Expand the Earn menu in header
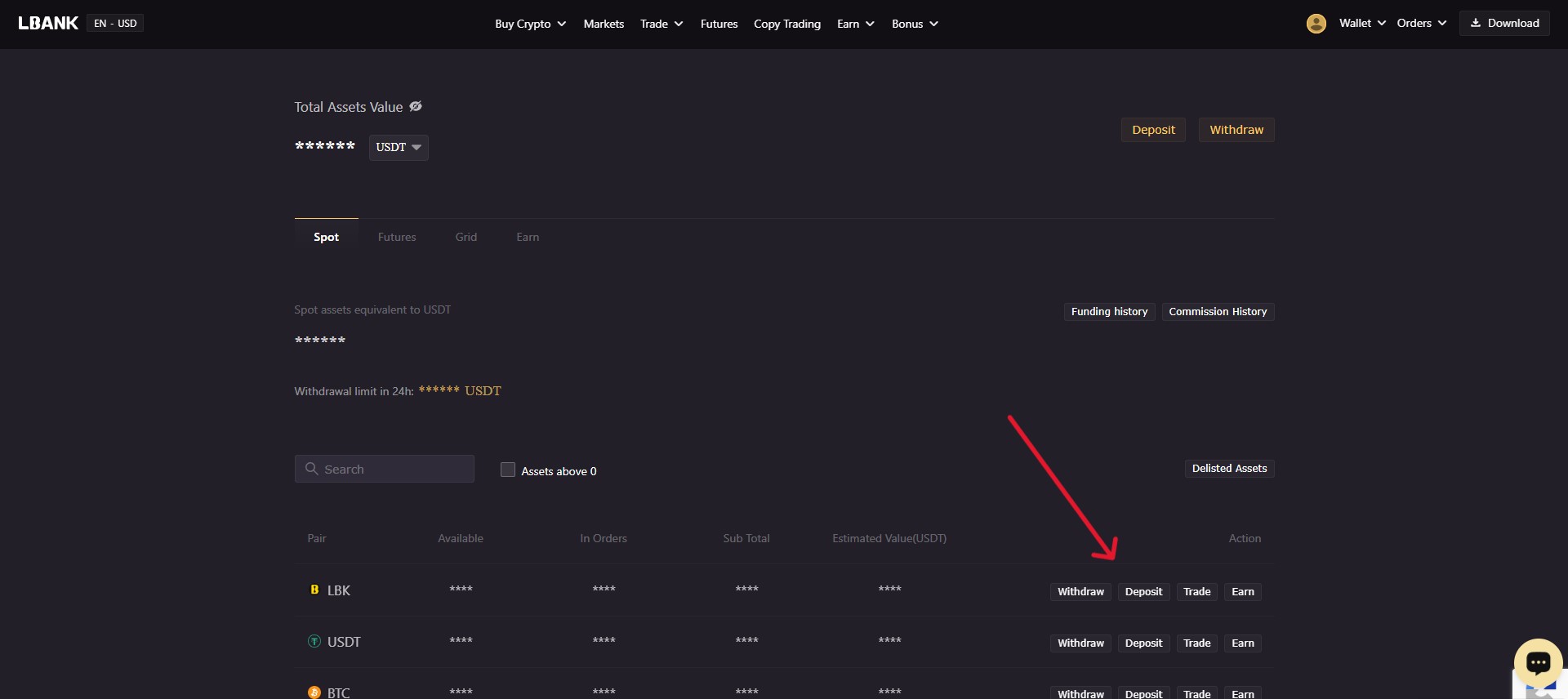Screen dimensions: 1568x699 [856, 24]
